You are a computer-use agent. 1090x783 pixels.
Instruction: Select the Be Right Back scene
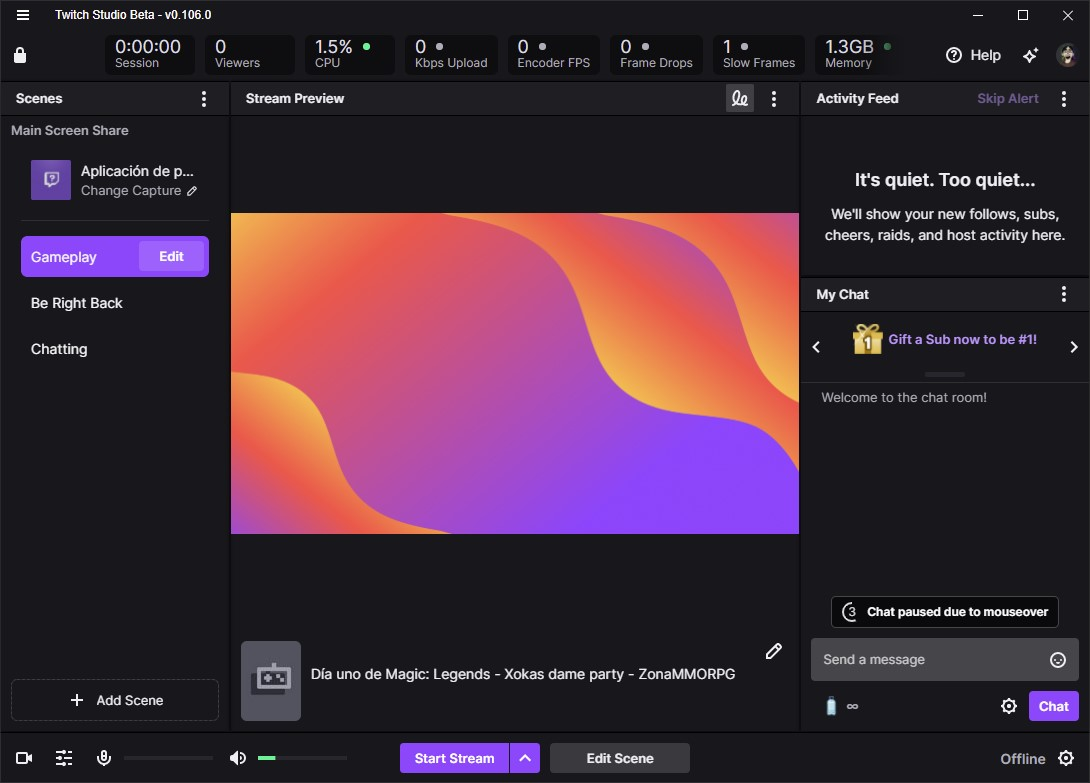77,303
